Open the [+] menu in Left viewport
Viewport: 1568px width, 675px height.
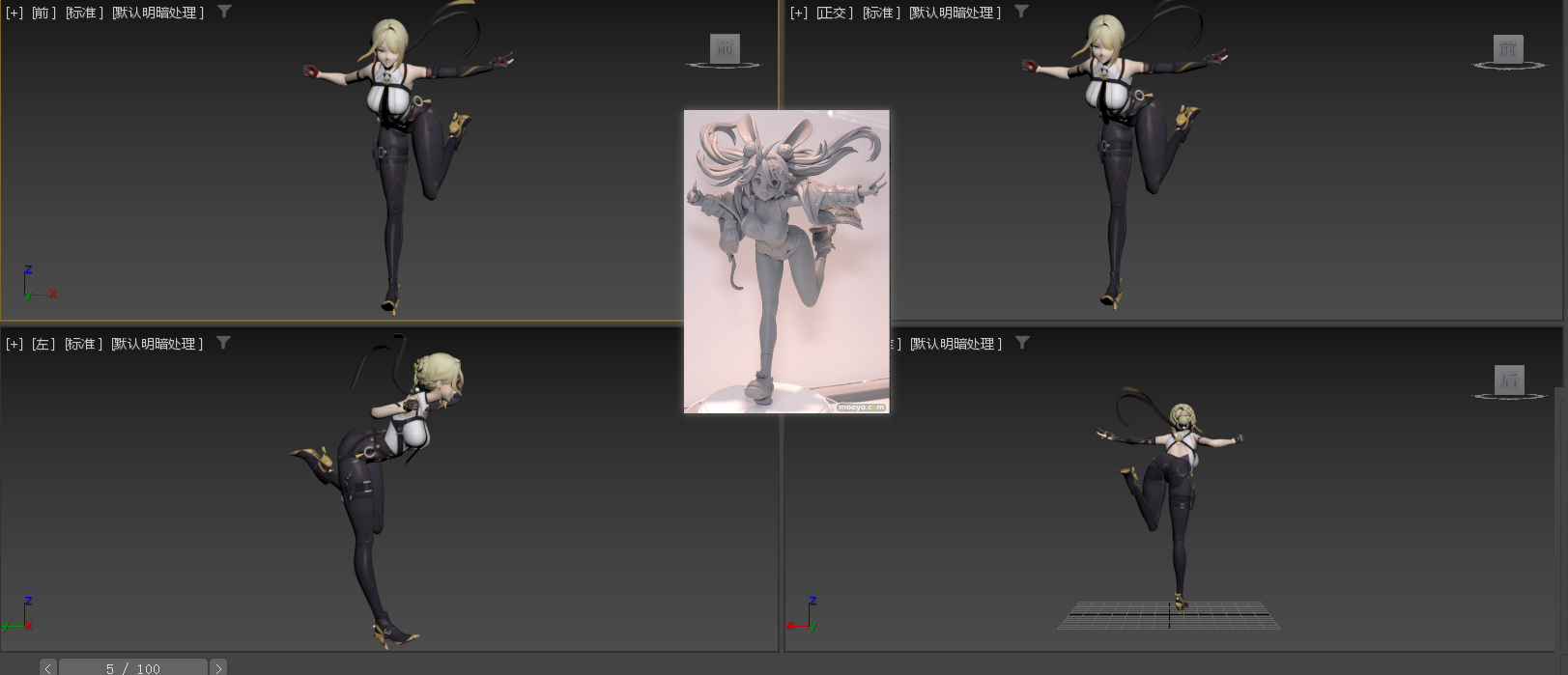(14, 344)
